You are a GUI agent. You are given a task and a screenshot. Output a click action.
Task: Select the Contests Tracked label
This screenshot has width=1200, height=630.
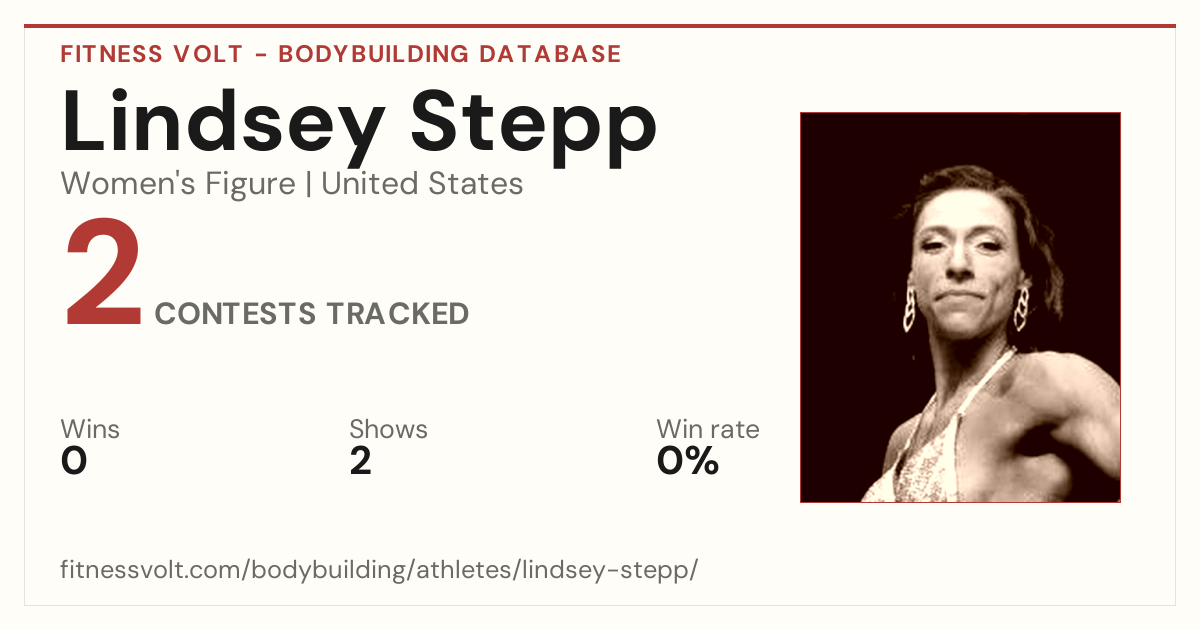click(x=312, y=314)
